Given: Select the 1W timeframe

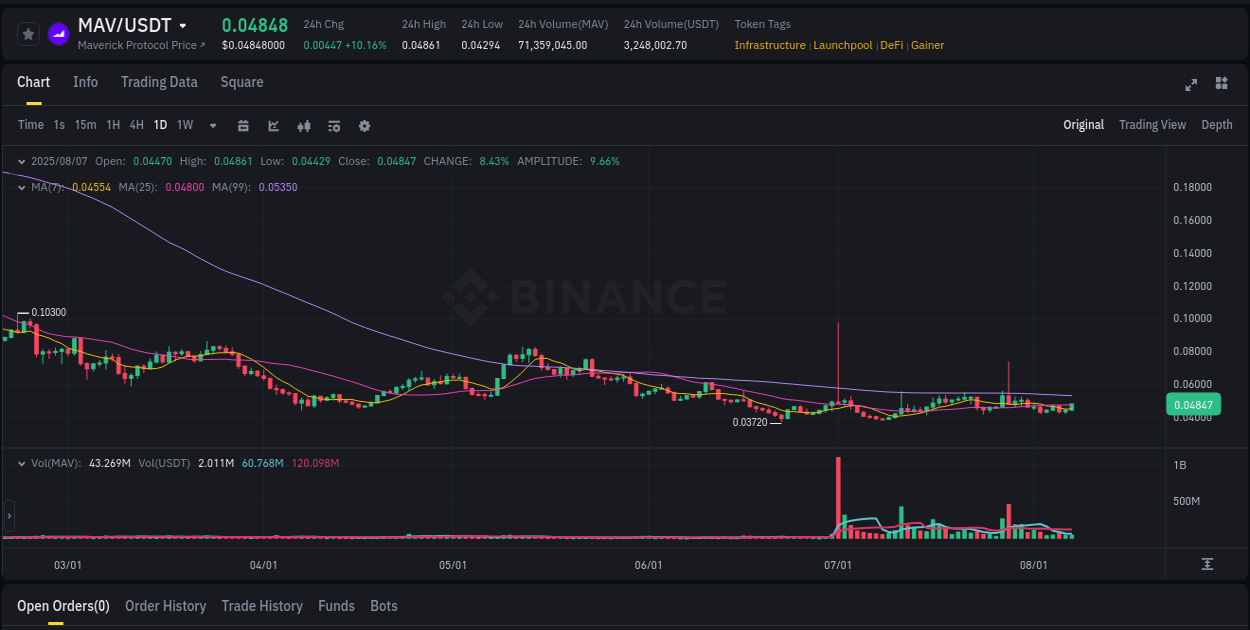Looking at the screenshot, I should tap(184, 125).
